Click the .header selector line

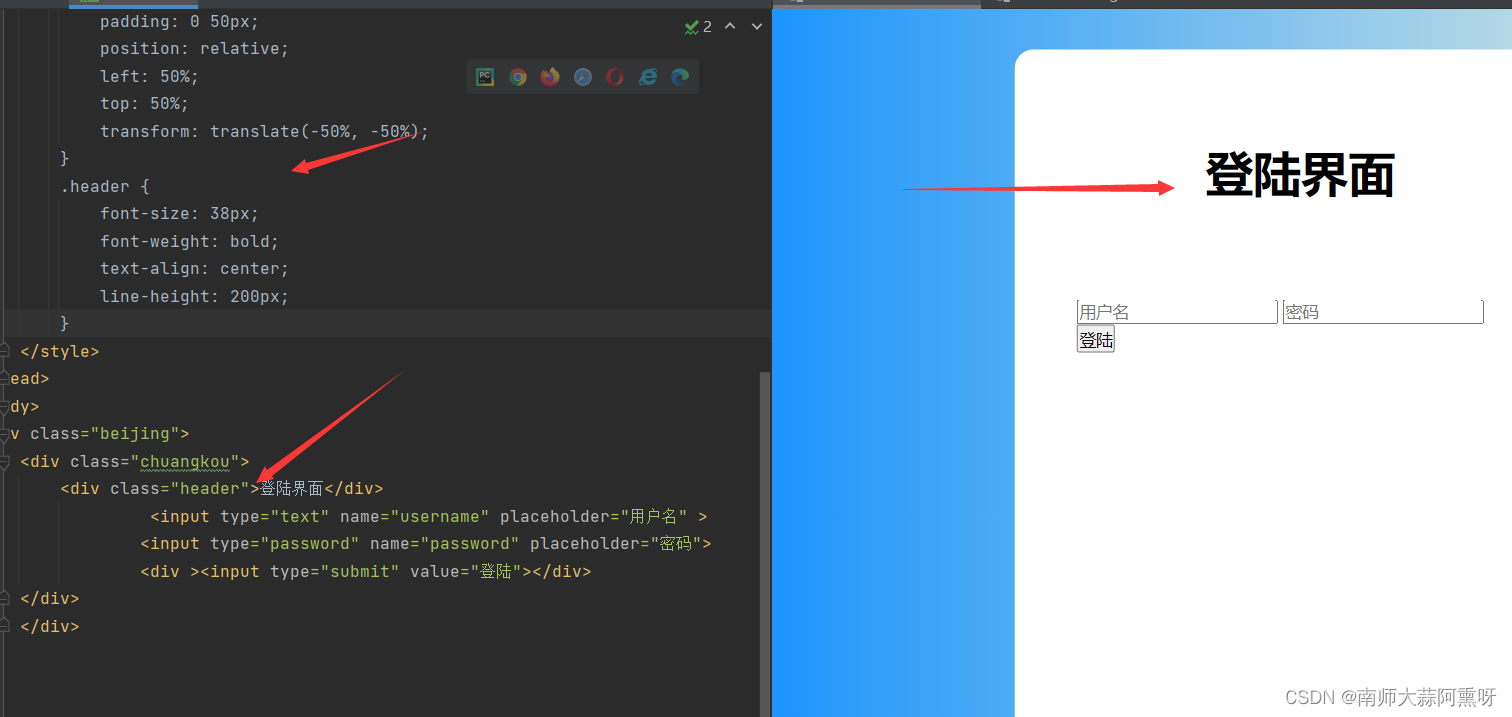[x=105, y=186]
